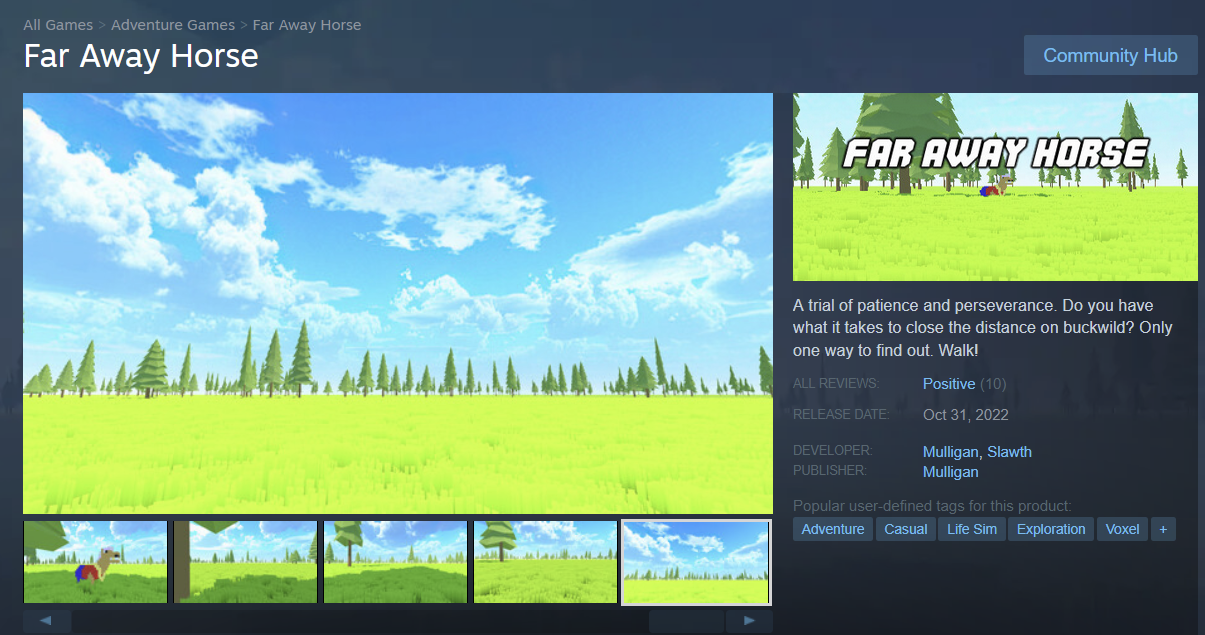Click the Far Away Horse page title

pyautogui.click(x=141, y=56)
